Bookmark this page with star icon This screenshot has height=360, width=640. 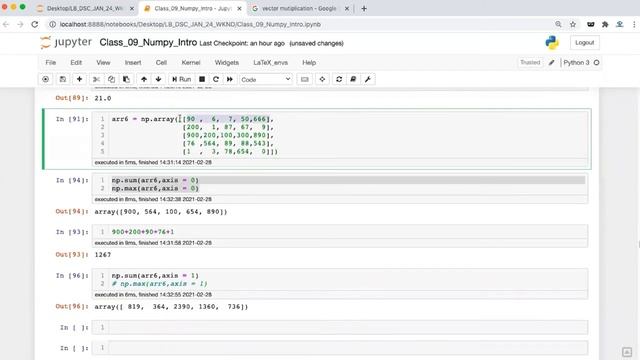573,24
